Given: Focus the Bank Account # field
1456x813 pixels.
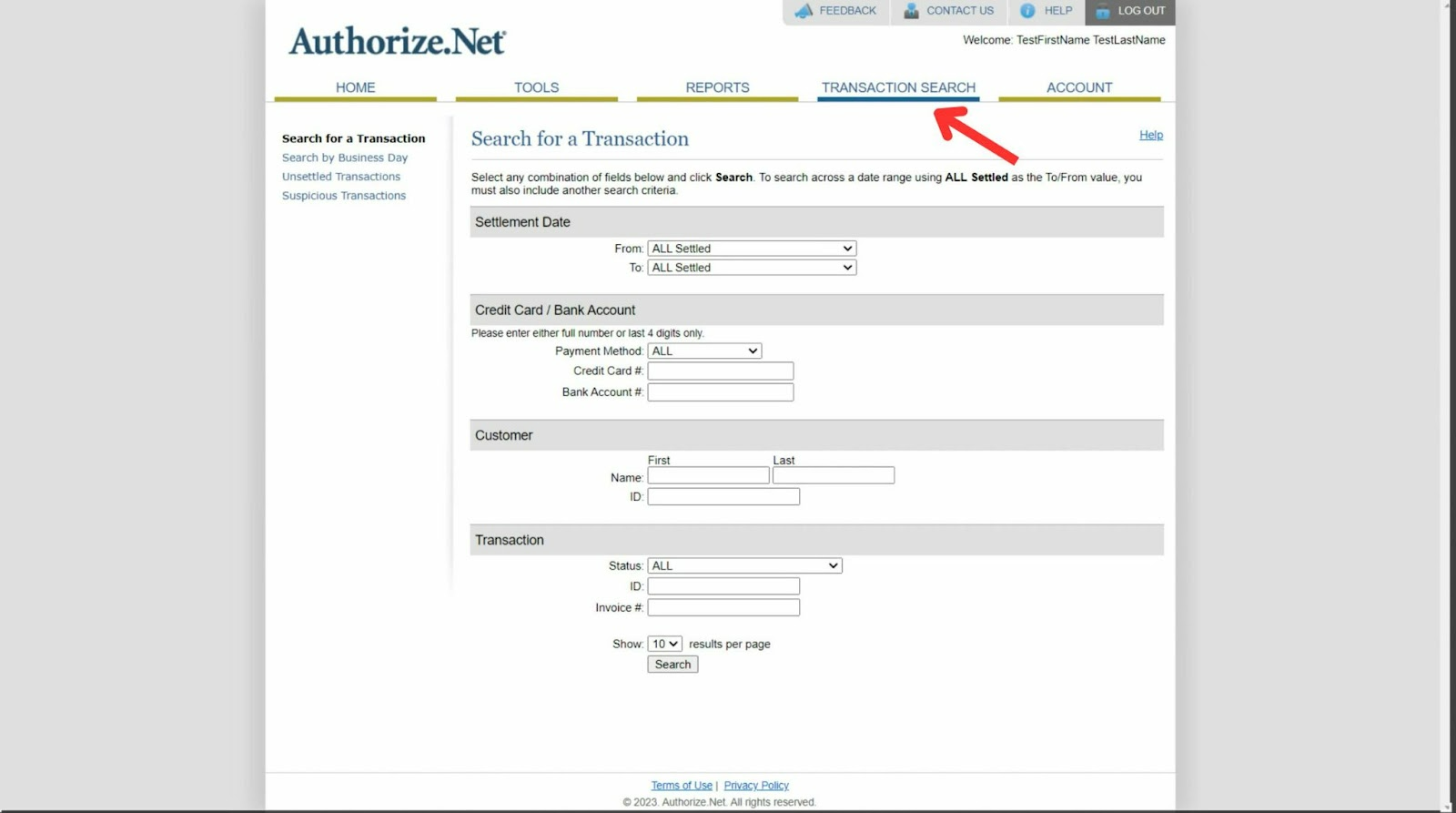Looking at the screenshot, I should click(721, 392).
